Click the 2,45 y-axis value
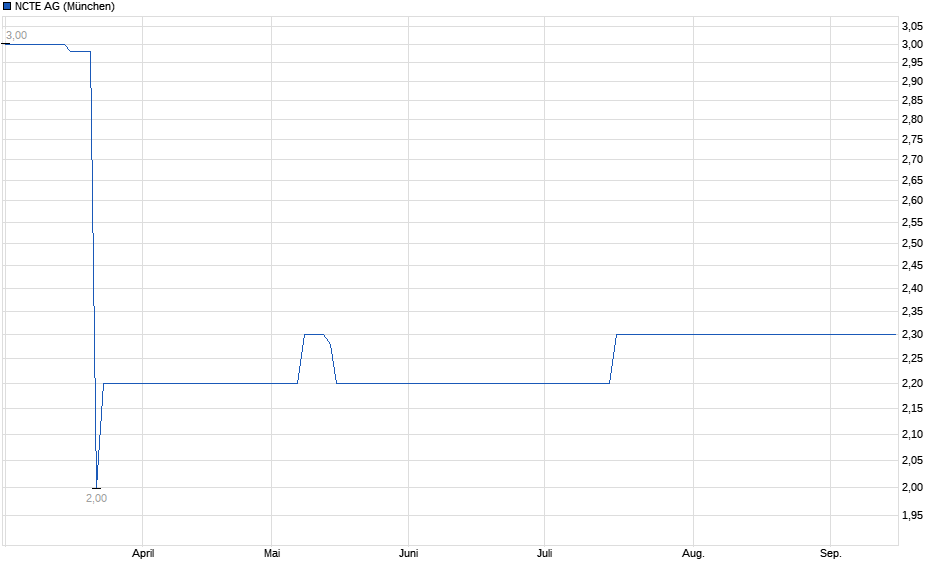The width and height of the screenshot is (940, 579). pyautogui.click(x=912, y=266)
